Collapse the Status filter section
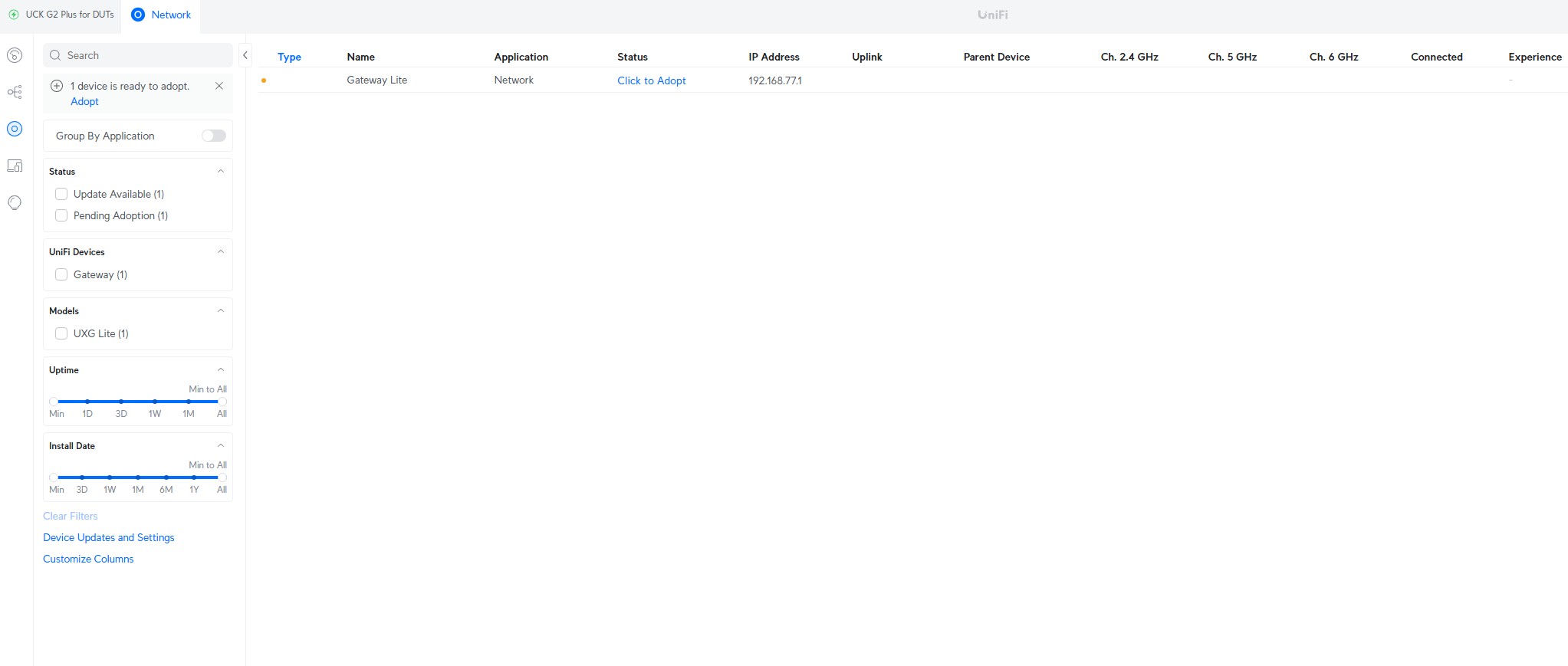This screenshot has height=666, width=1568. click(x=221, y=171)
